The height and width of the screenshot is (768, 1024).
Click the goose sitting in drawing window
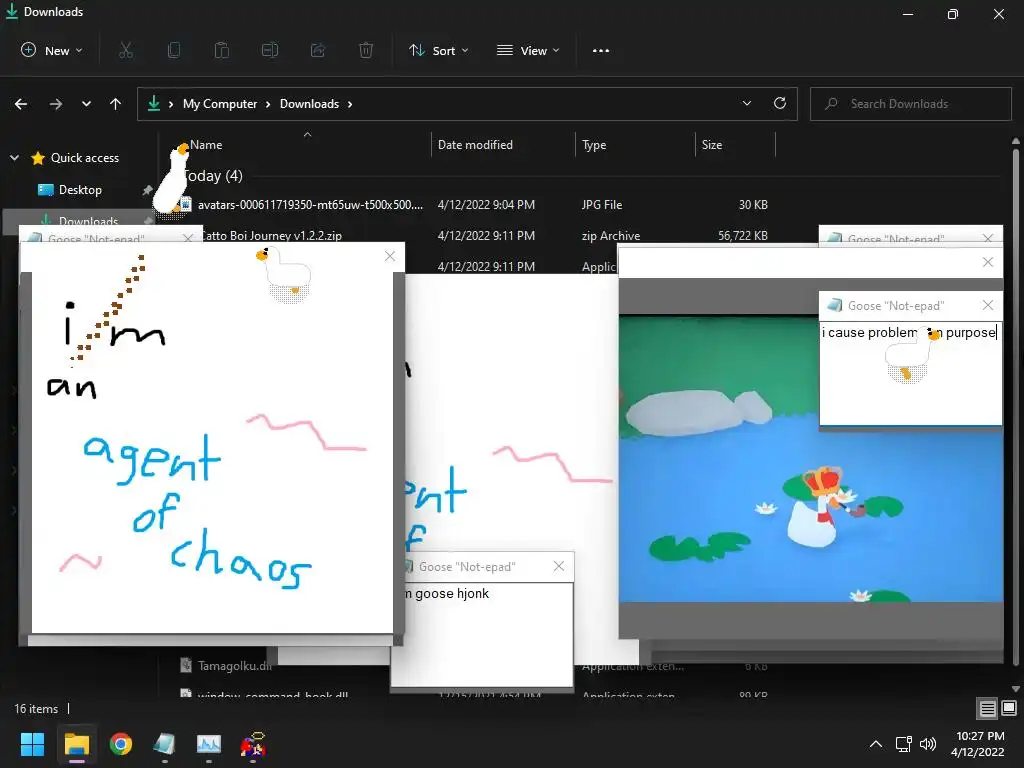285,274
